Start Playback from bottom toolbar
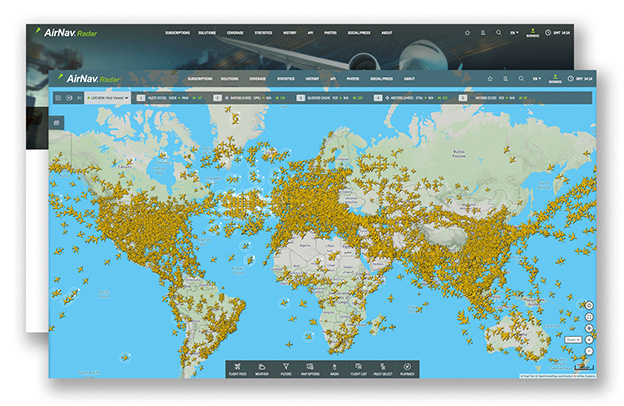624x406 pixels. (x=408, y=368)
